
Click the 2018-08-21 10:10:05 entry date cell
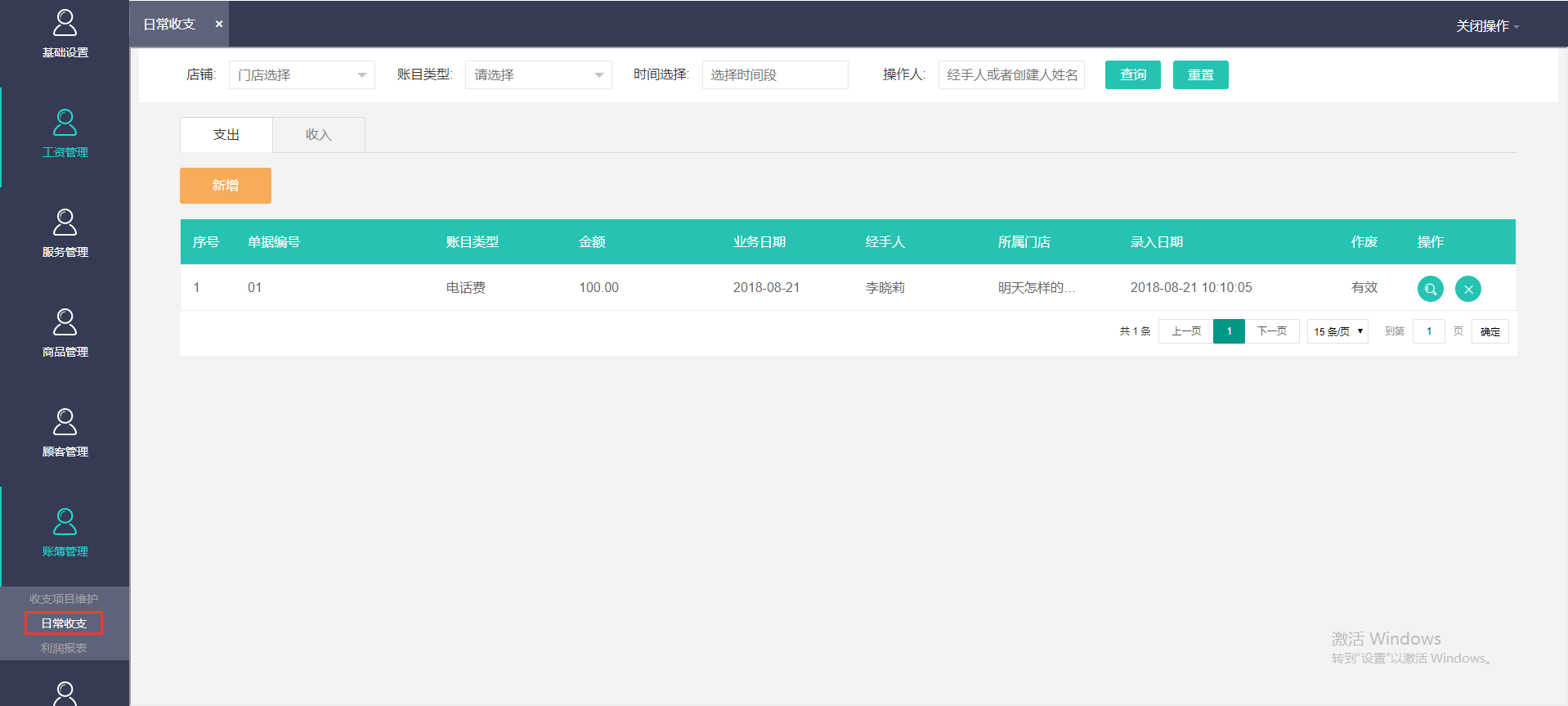tap(1191, 288)
